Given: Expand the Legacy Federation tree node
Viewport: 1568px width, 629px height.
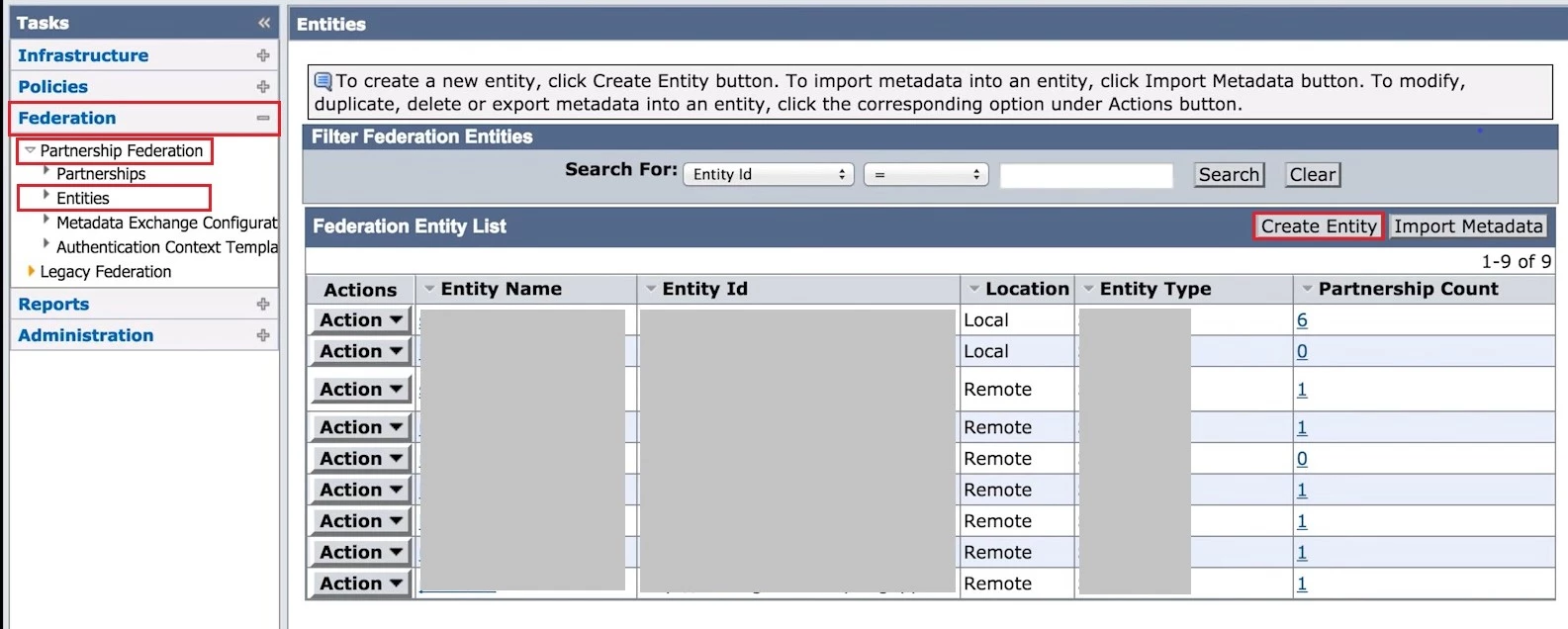Looking at the screenshot, I should [x=32, y=271].
